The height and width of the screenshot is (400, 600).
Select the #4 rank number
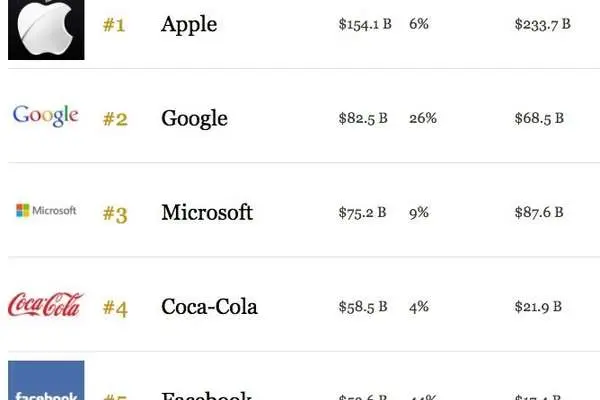[x=115, y=308]
